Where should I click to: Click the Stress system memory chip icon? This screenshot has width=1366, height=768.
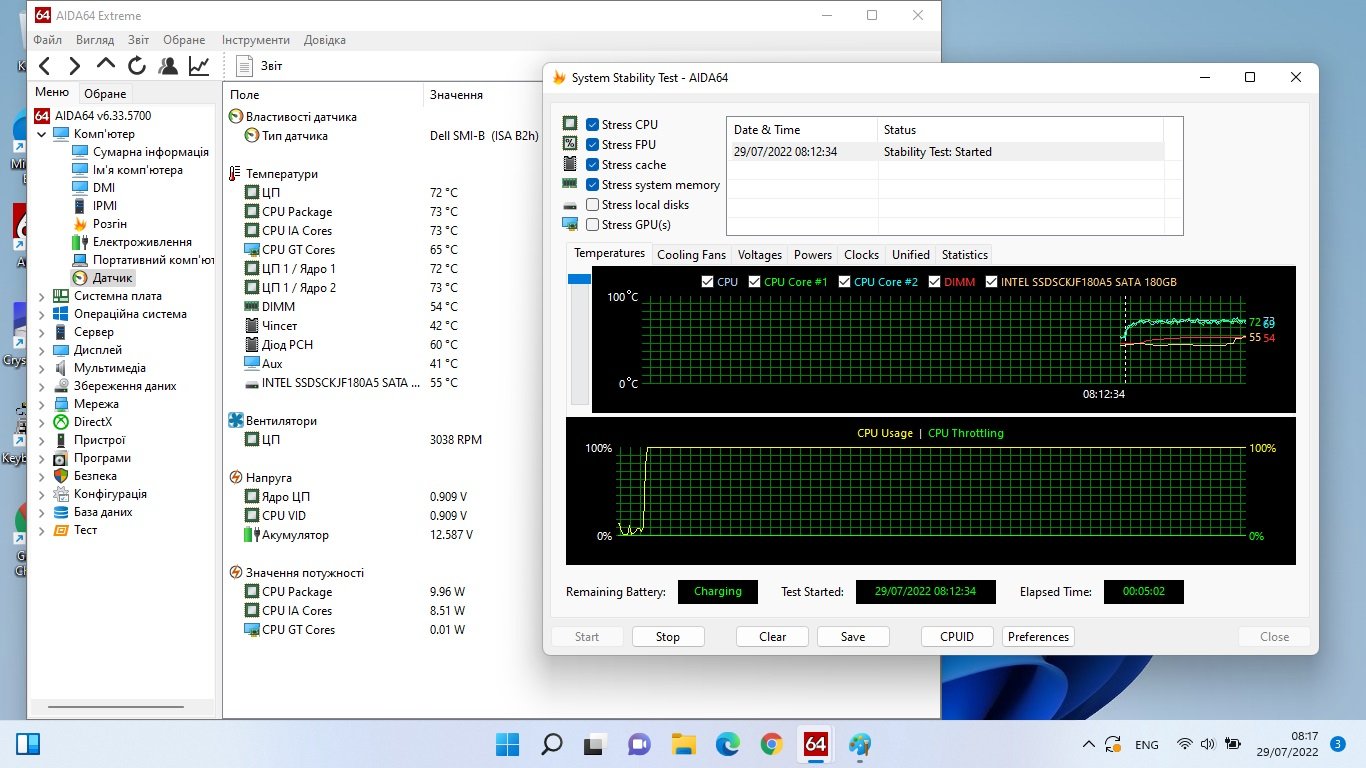click(x=570, y=184)
